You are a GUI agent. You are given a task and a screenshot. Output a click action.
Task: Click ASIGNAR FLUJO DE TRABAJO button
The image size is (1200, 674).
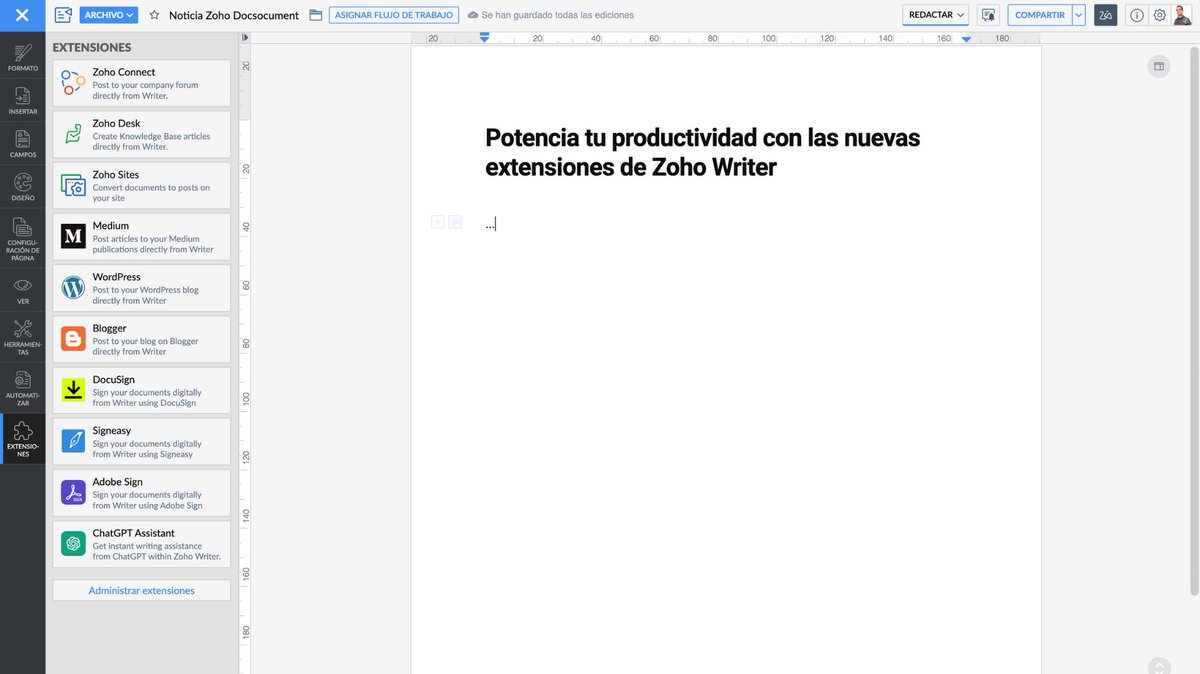pyautogui.click(x=394, y=15)
